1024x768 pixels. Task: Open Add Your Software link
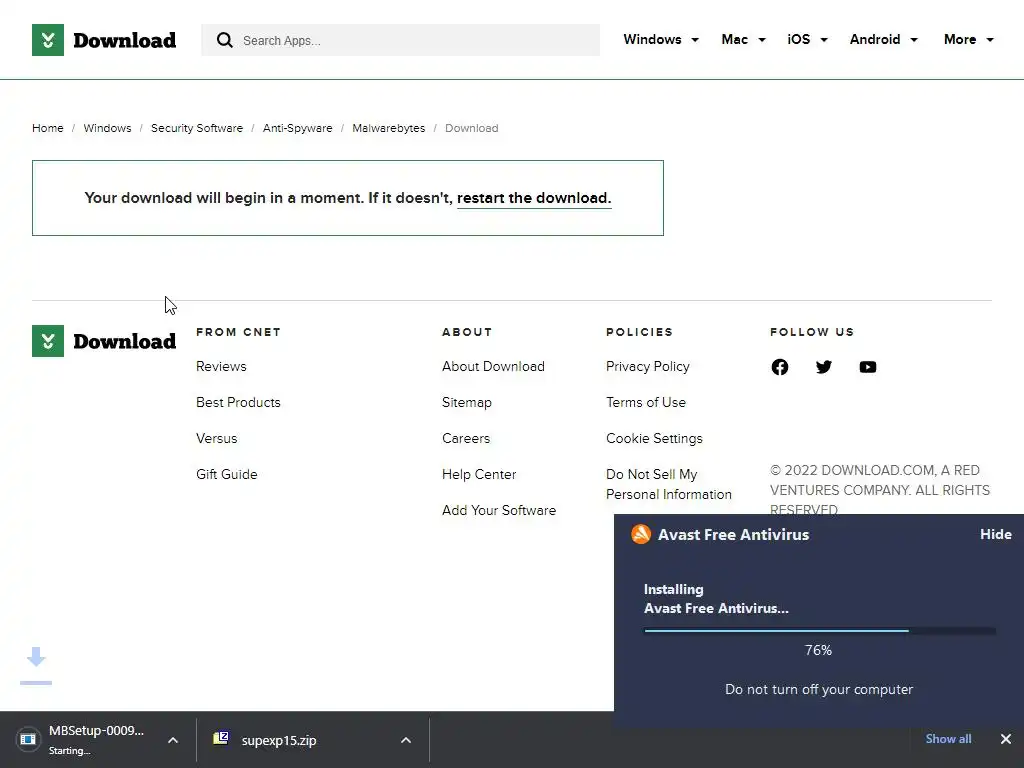coord(499,510)
